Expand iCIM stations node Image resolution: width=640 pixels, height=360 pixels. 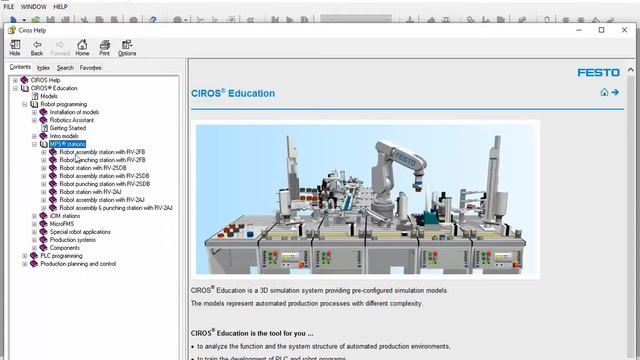[34, 216]
